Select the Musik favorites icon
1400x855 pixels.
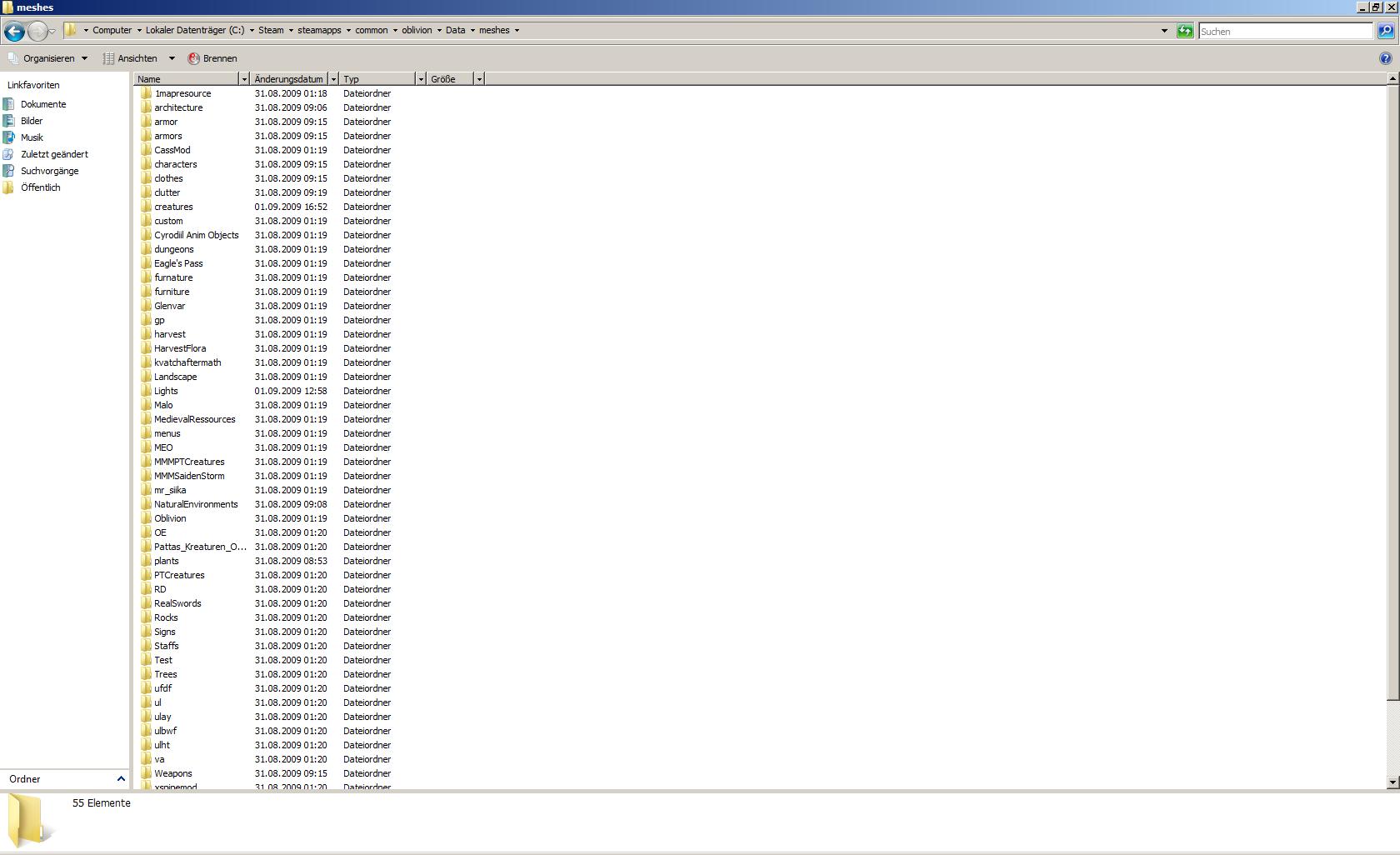[x=9, y=137]
